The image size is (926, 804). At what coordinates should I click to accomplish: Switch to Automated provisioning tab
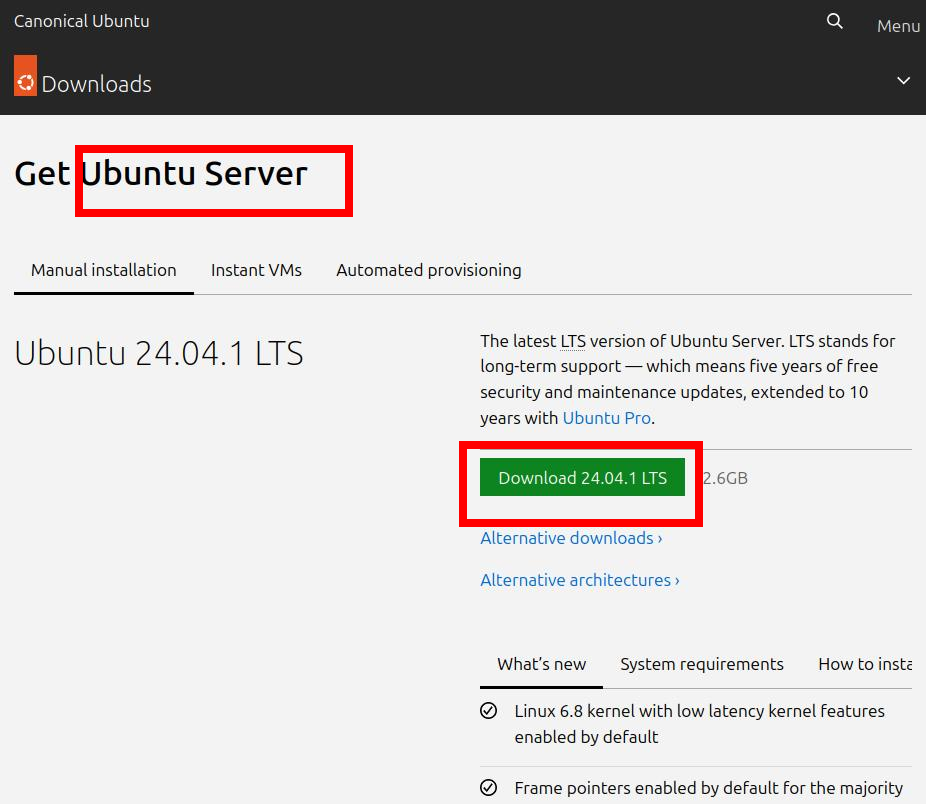click(429, 271)
